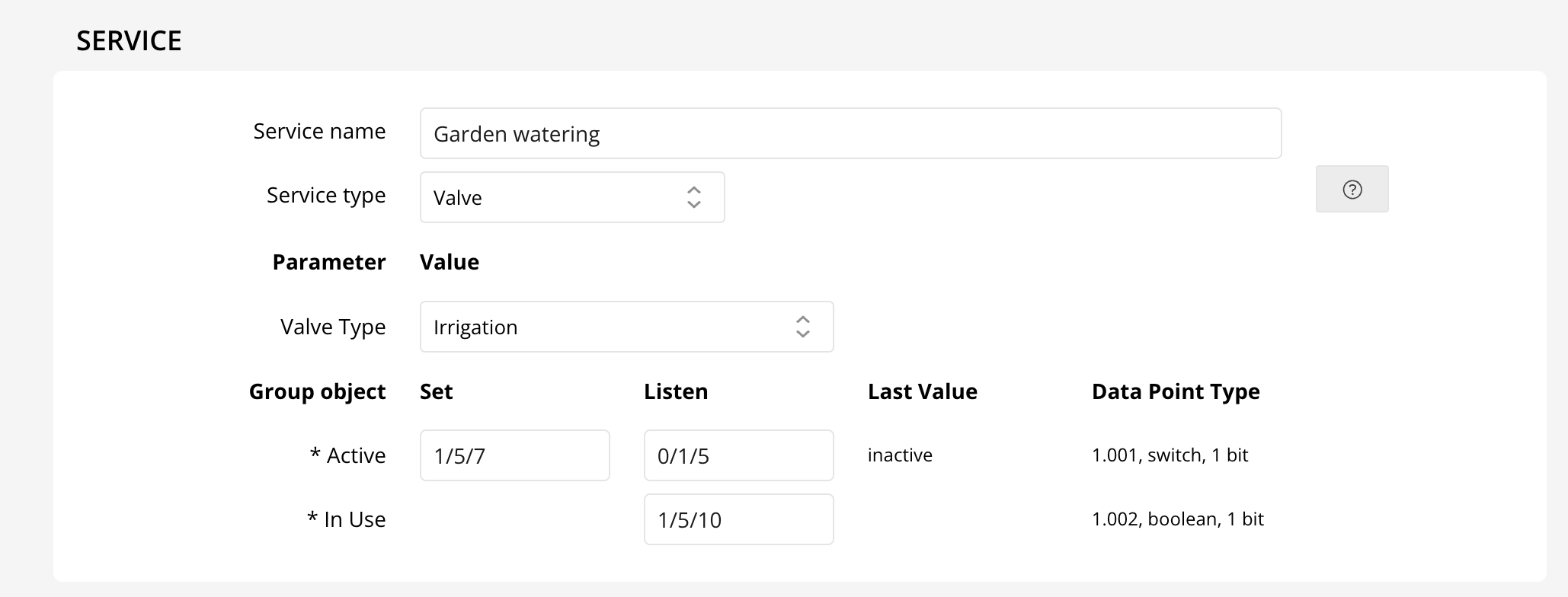The width and height of the screenshot is (1568, 597).
Task: Click the In Use Listen address field
Action: point(738,520)
